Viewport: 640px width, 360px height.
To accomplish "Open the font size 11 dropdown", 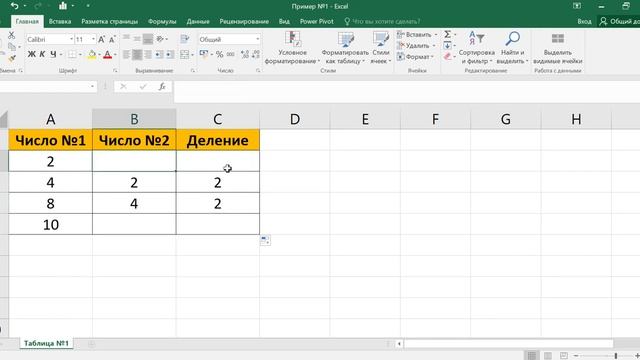I will point(93,39).
